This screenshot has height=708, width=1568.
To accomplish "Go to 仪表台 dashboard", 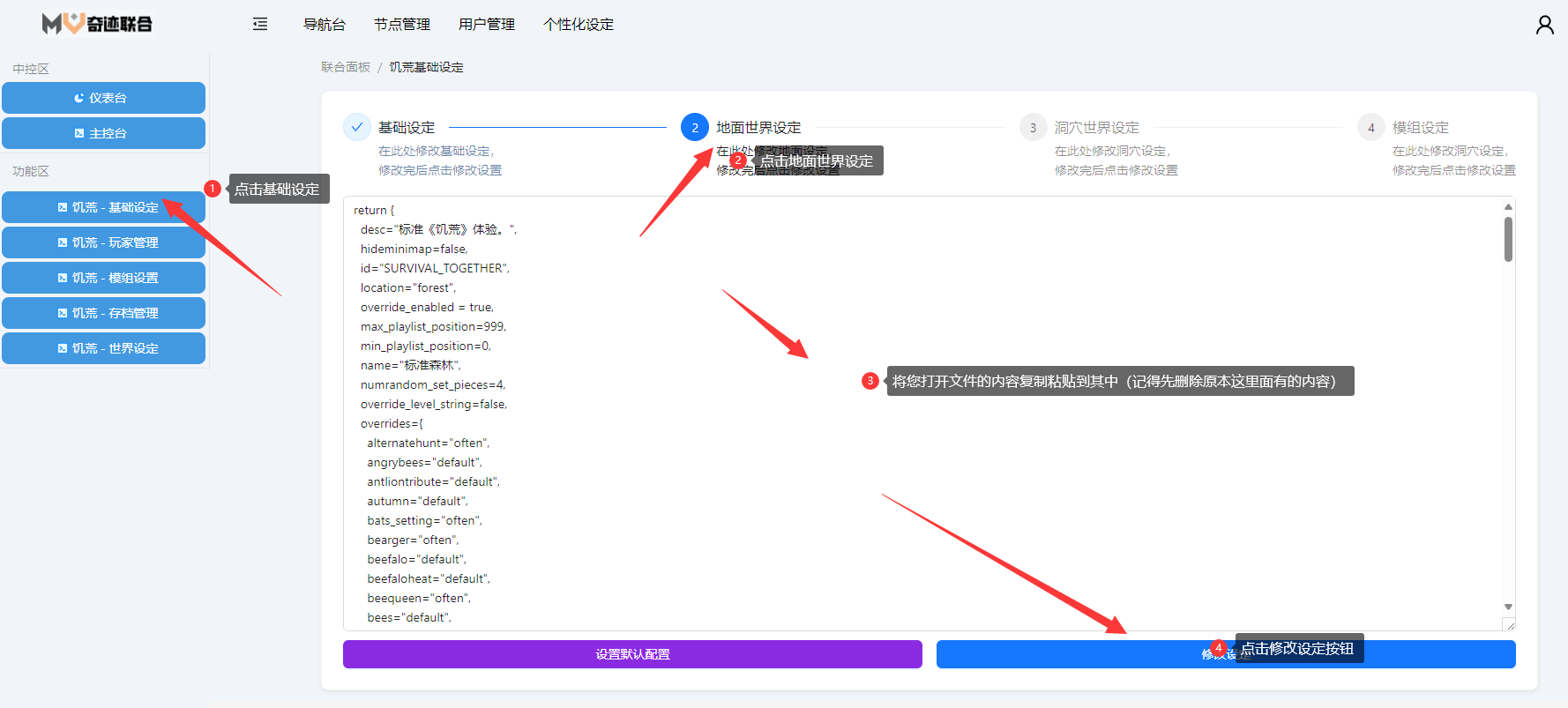I will tap(103, 98).
